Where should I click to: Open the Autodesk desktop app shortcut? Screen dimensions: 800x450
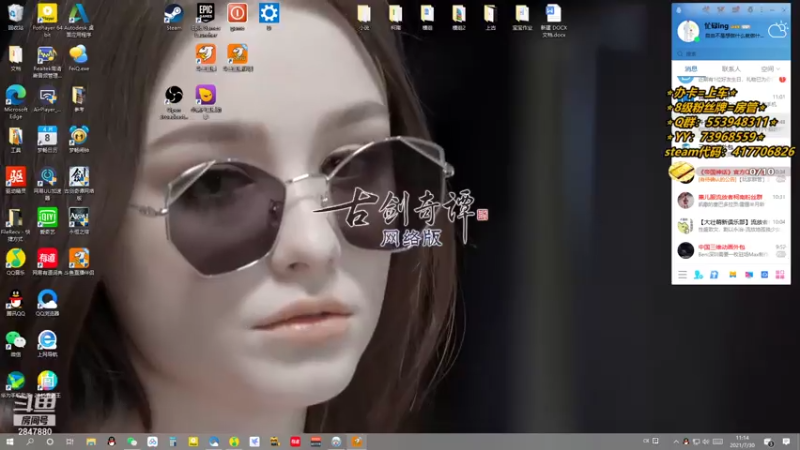[79, 19]
